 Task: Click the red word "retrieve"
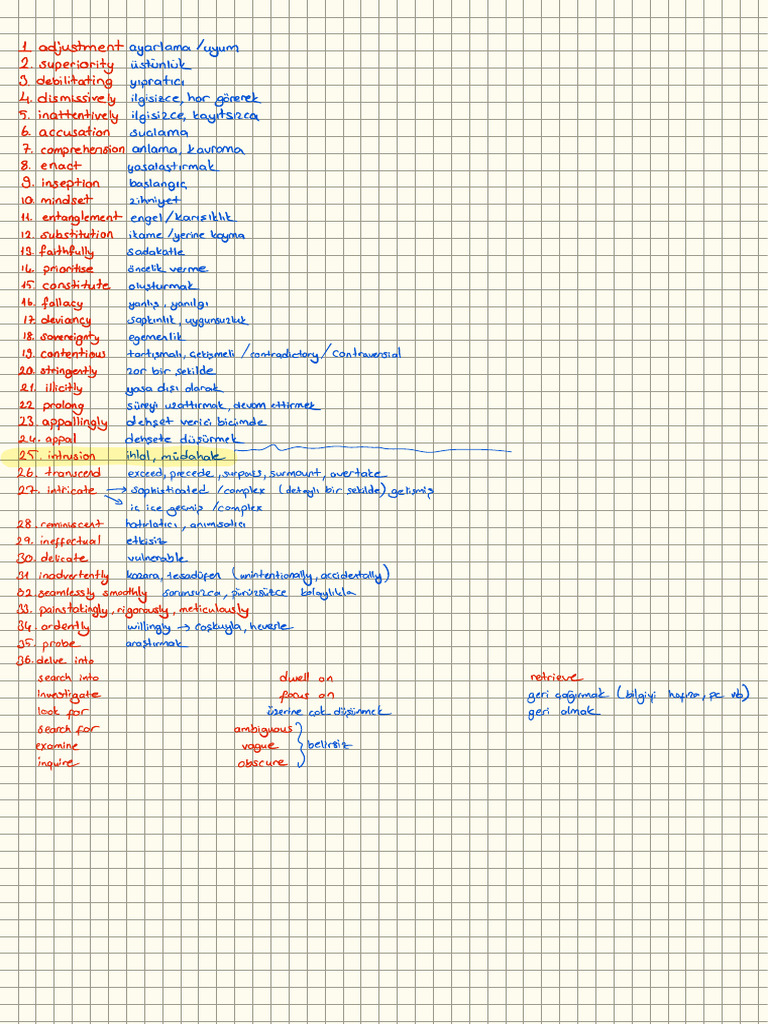(557, 678)
